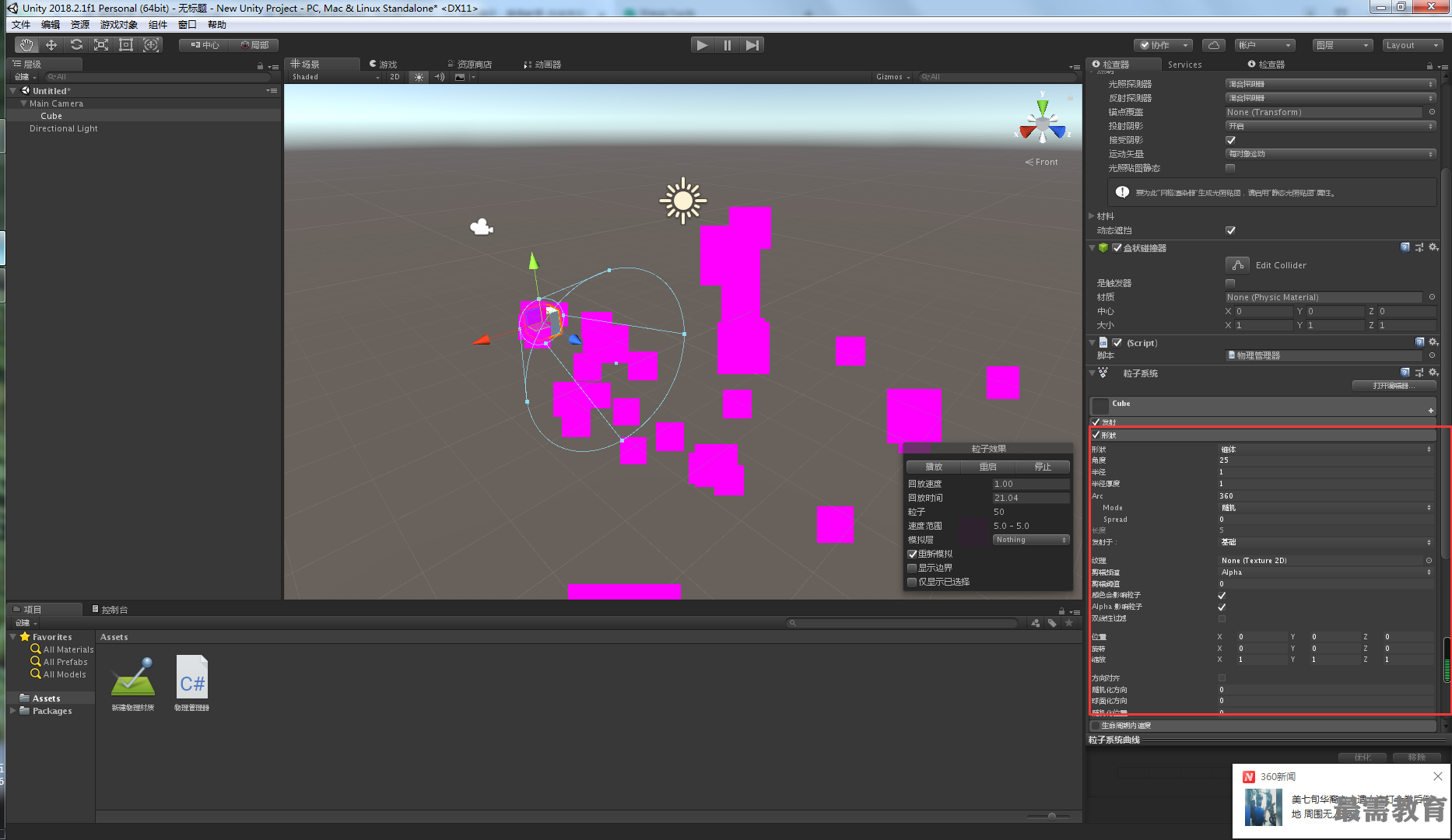Open the Layout dropdown
1452x840 pixels.
[1412, 45]
